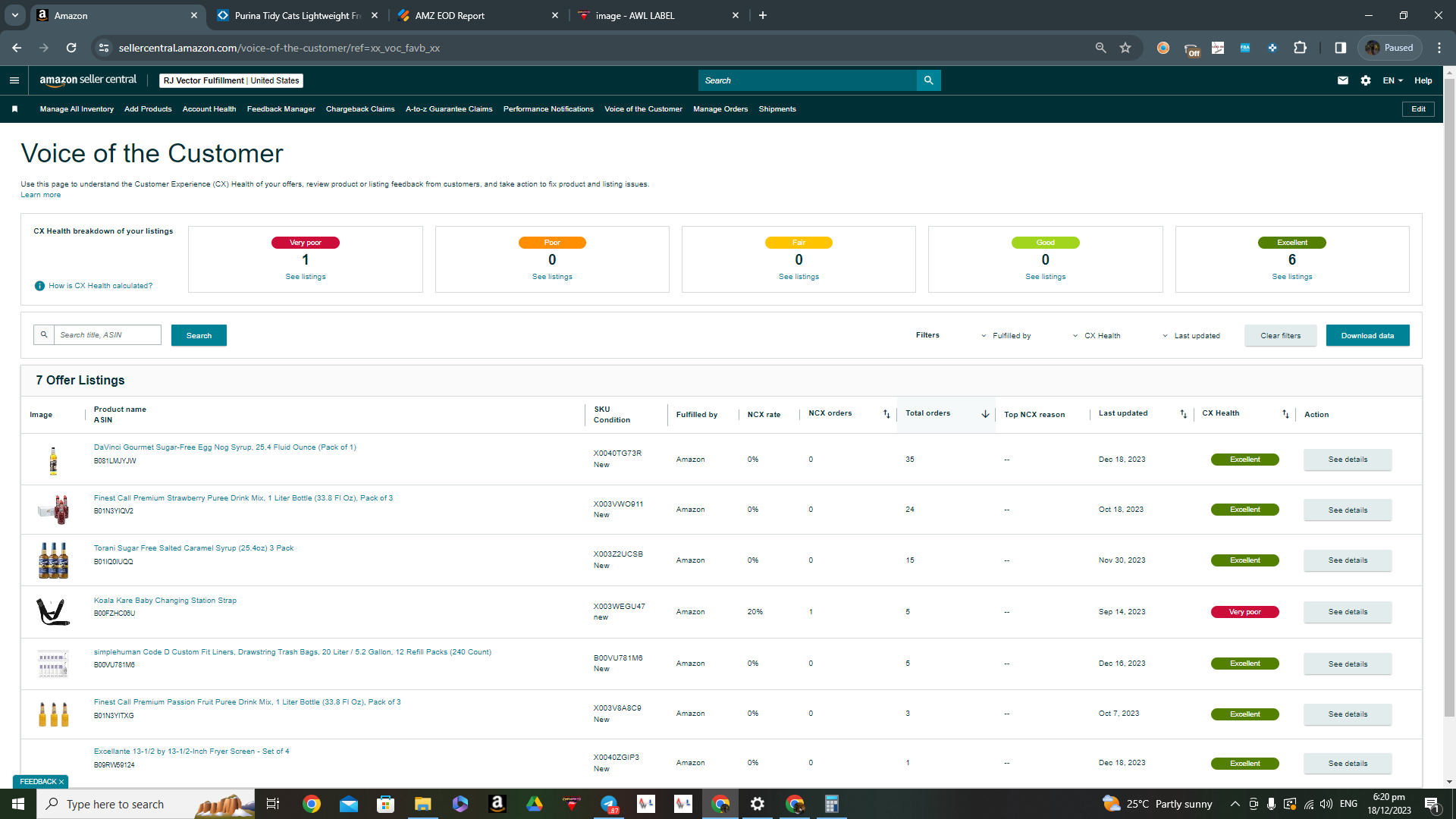
Task: Toggle sorting on the NCX orders column
Action: (x=886, y=414)
